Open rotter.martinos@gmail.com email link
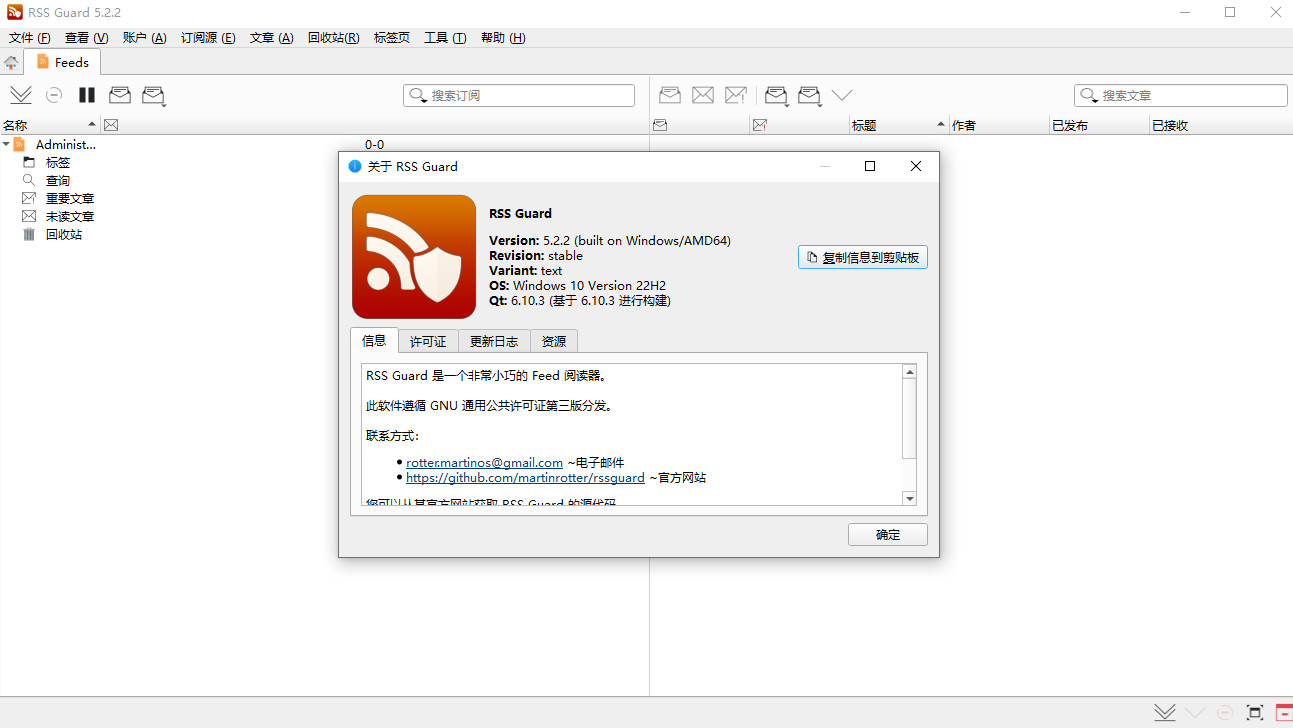1293x728 pixels. coord(485,463)
